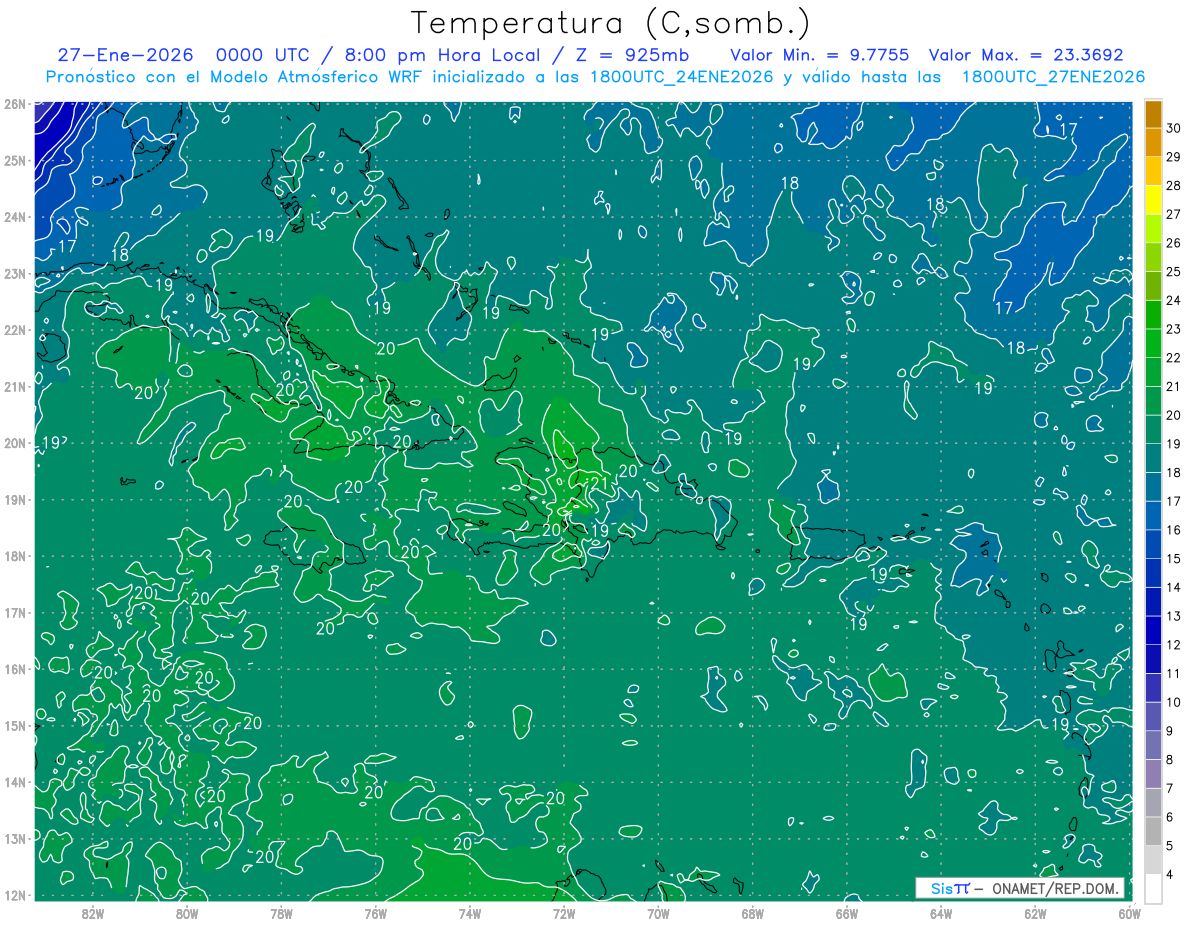Select validity time '1800UTC_27ENE2026'
The height and width of the screenshot is (927, 1200).
[1053, 77]
